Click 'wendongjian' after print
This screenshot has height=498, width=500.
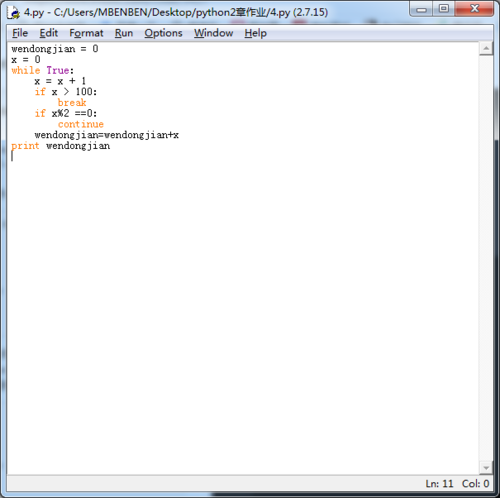[x=78, y=146]
